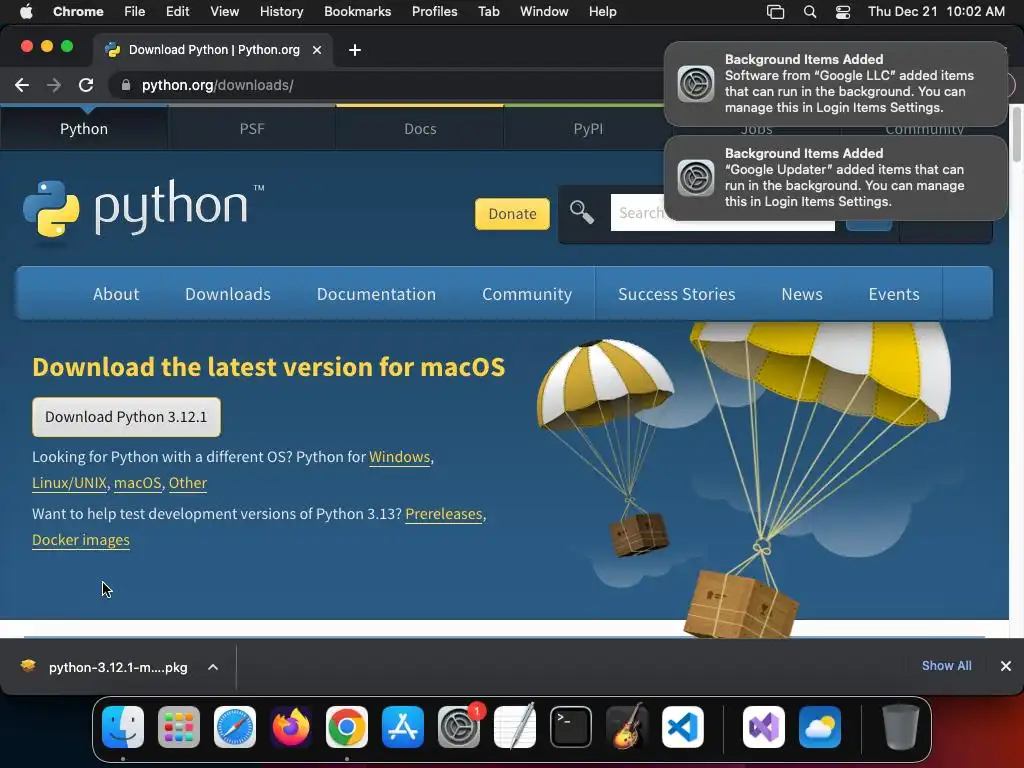This screenshot has width=1024, height=768.
Task: Open Control Center in menu bar
Action: click(843, 12)
